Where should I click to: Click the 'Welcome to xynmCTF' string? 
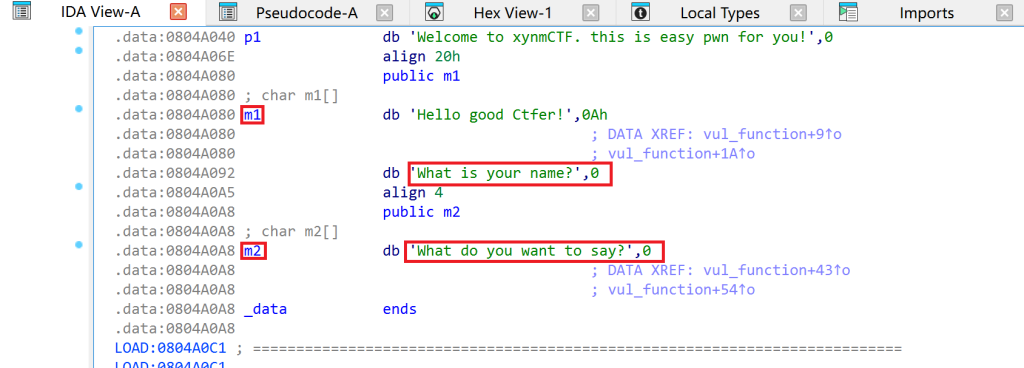coord(613,37)
